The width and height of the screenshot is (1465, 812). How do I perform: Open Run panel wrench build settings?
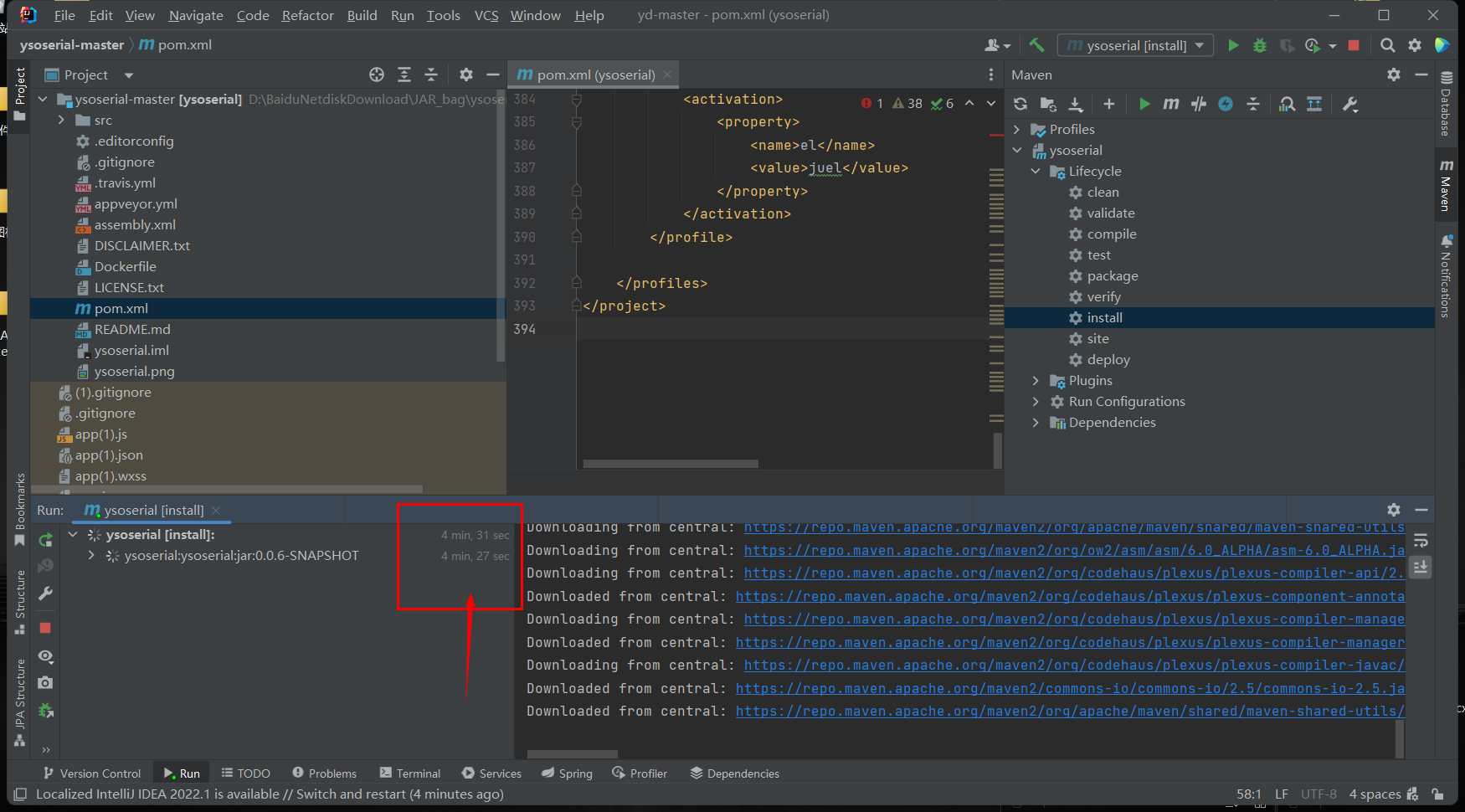[x=46, y=594]
